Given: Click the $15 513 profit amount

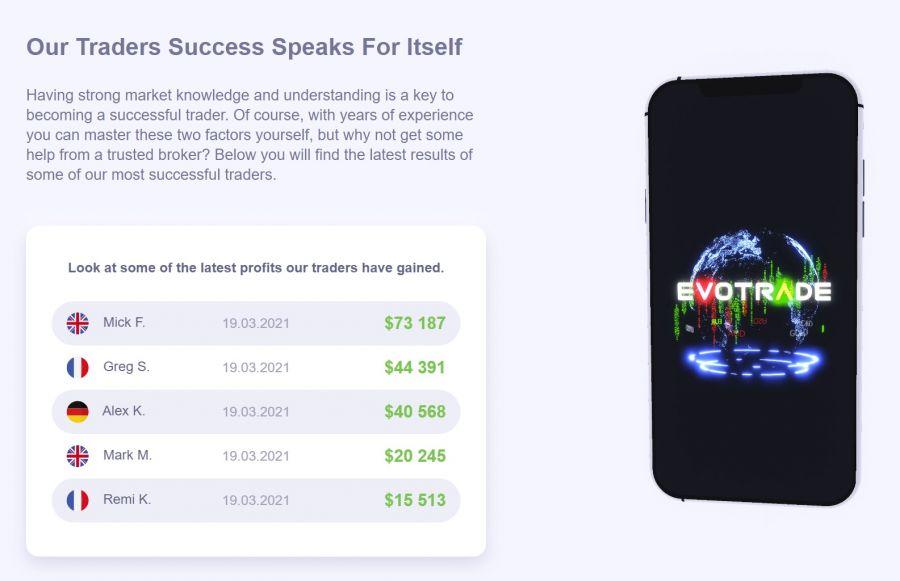Looking at the screenshot, I should coord(415,500).
